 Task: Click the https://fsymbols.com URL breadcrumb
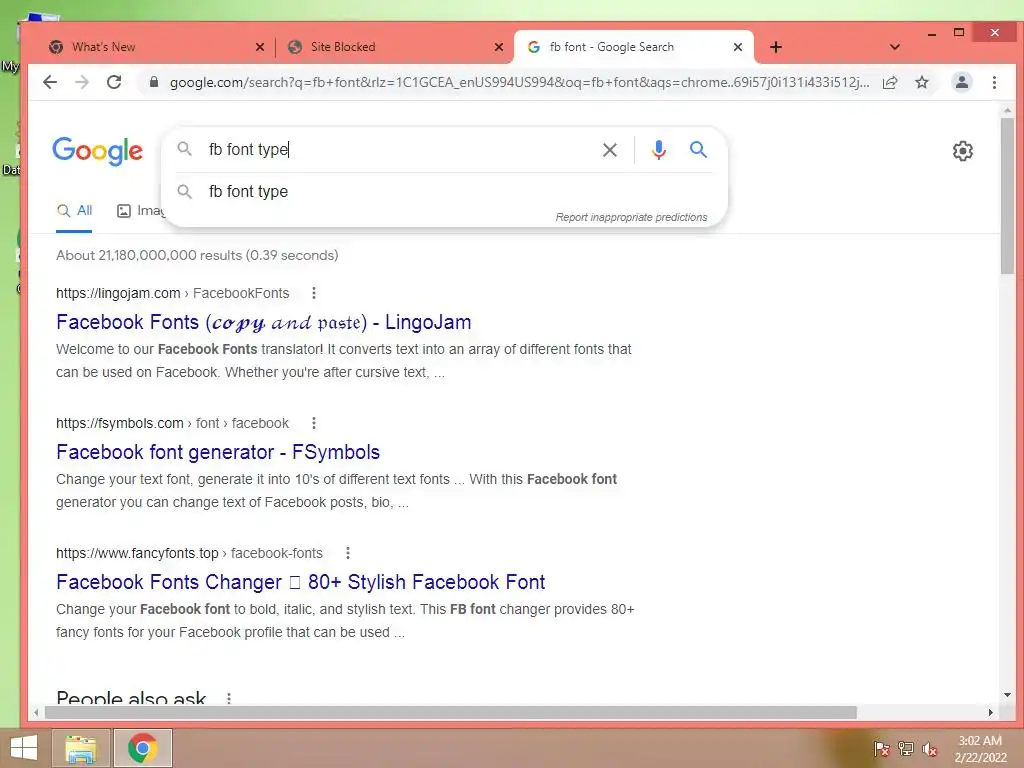tap(120, 423)
